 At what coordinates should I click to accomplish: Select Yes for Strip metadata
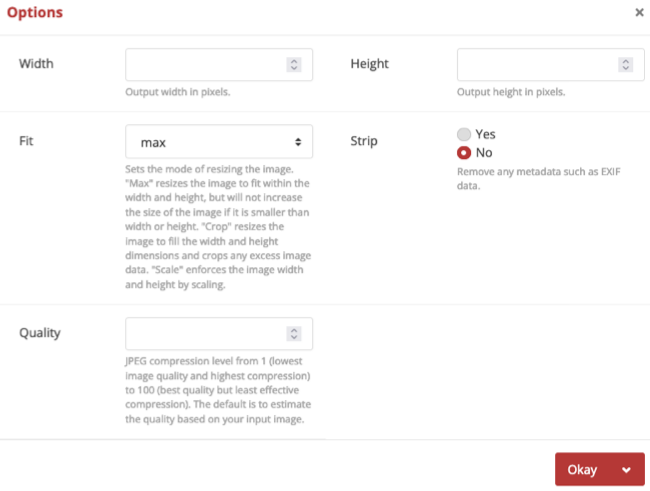(464, 134)
